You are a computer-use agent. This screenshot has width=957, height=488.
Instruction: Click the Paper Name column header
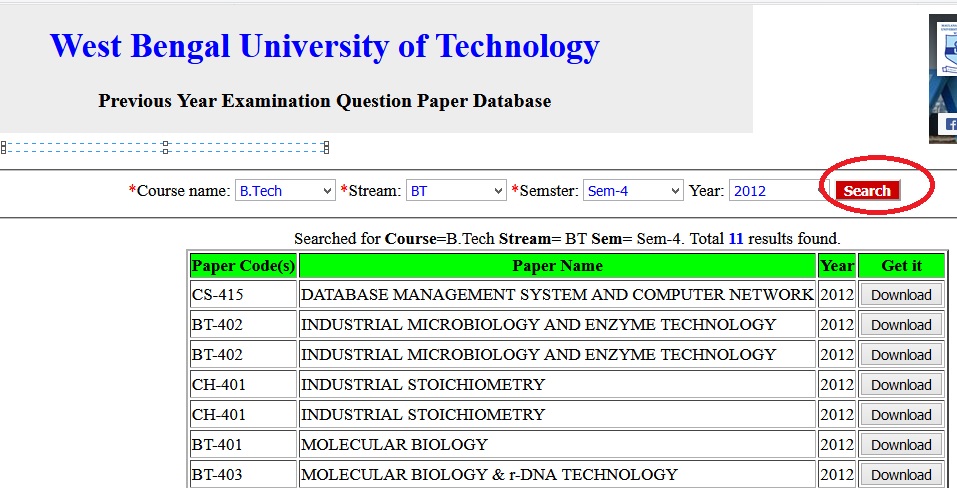(x=557, y=266)
